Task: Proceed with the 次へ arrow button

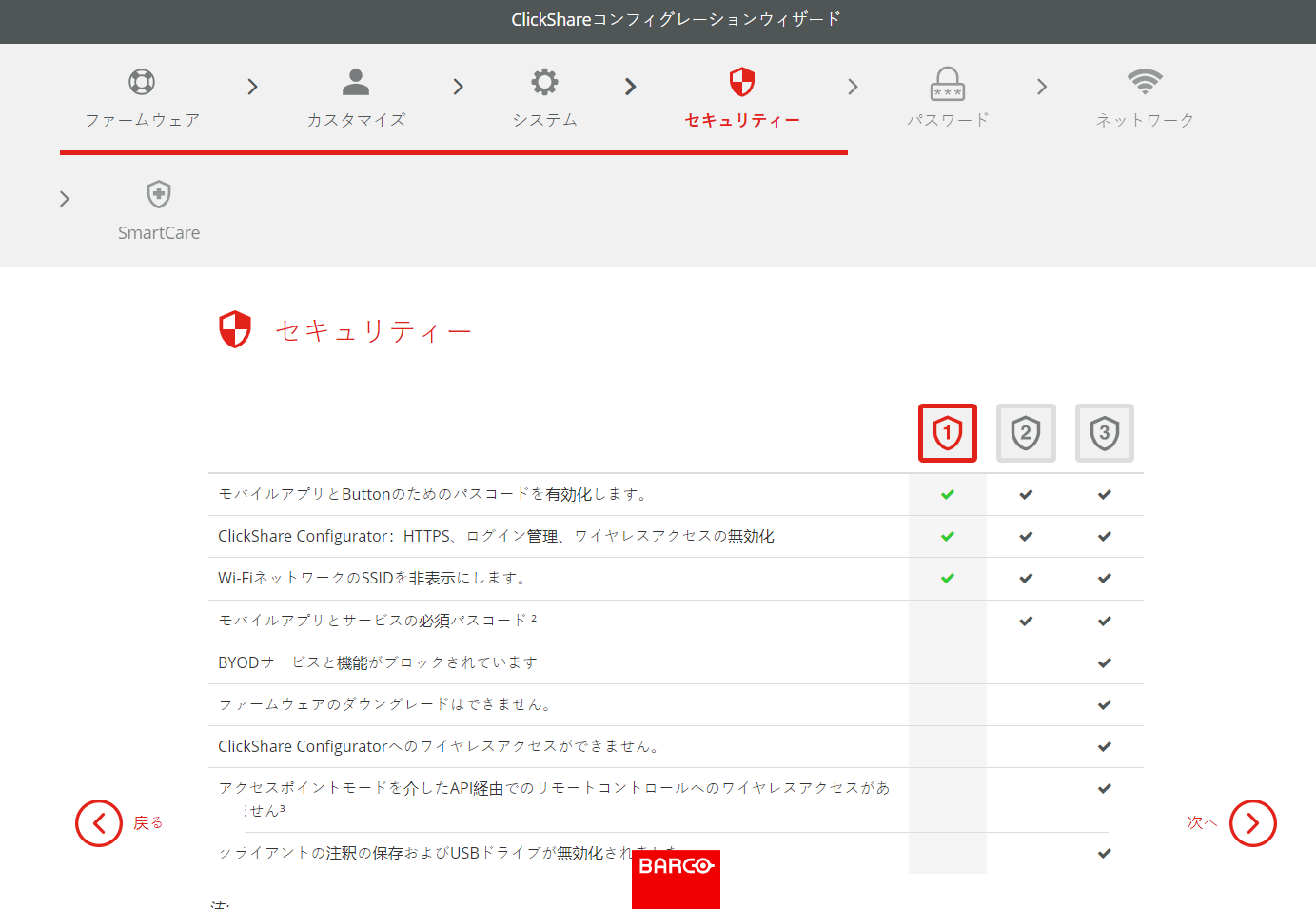Action: (x=1231, y=823)
